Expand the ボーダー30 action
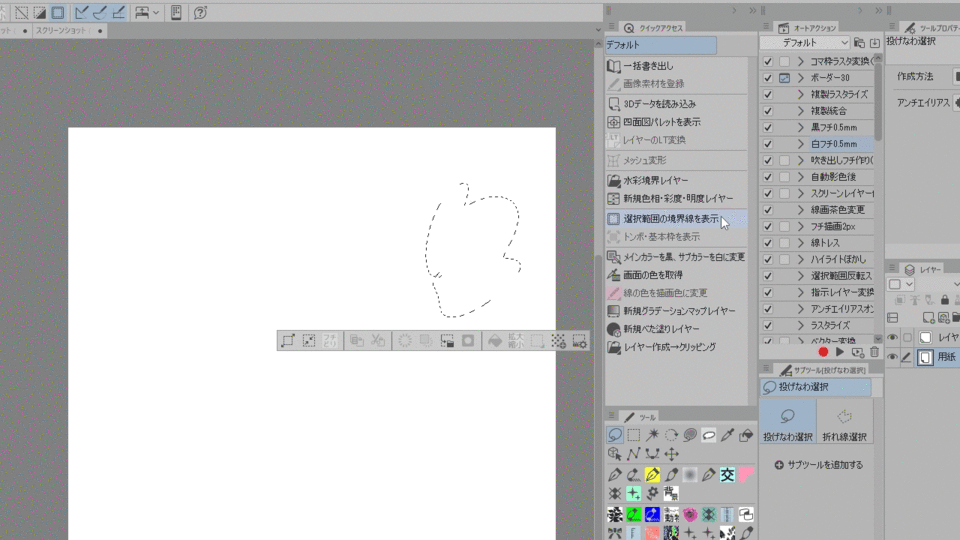 [x=801, y=78]
